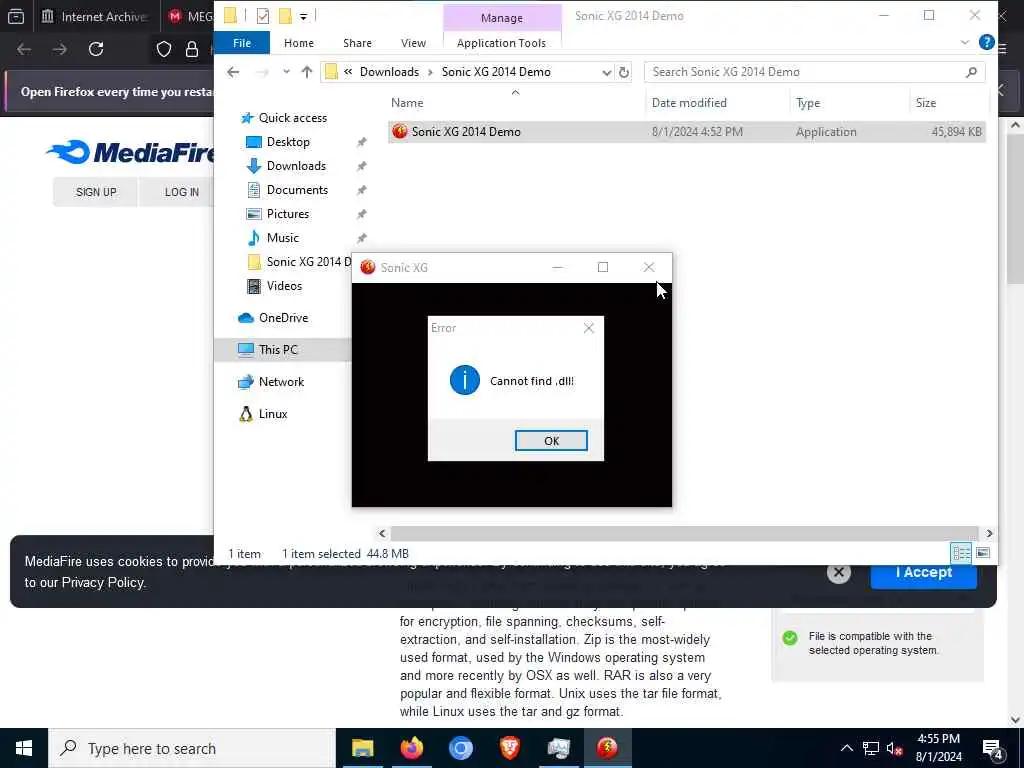Open Pictures in the navigation pane
Image resolution: width=1024 pixels, height=768 pixels.
287,214
